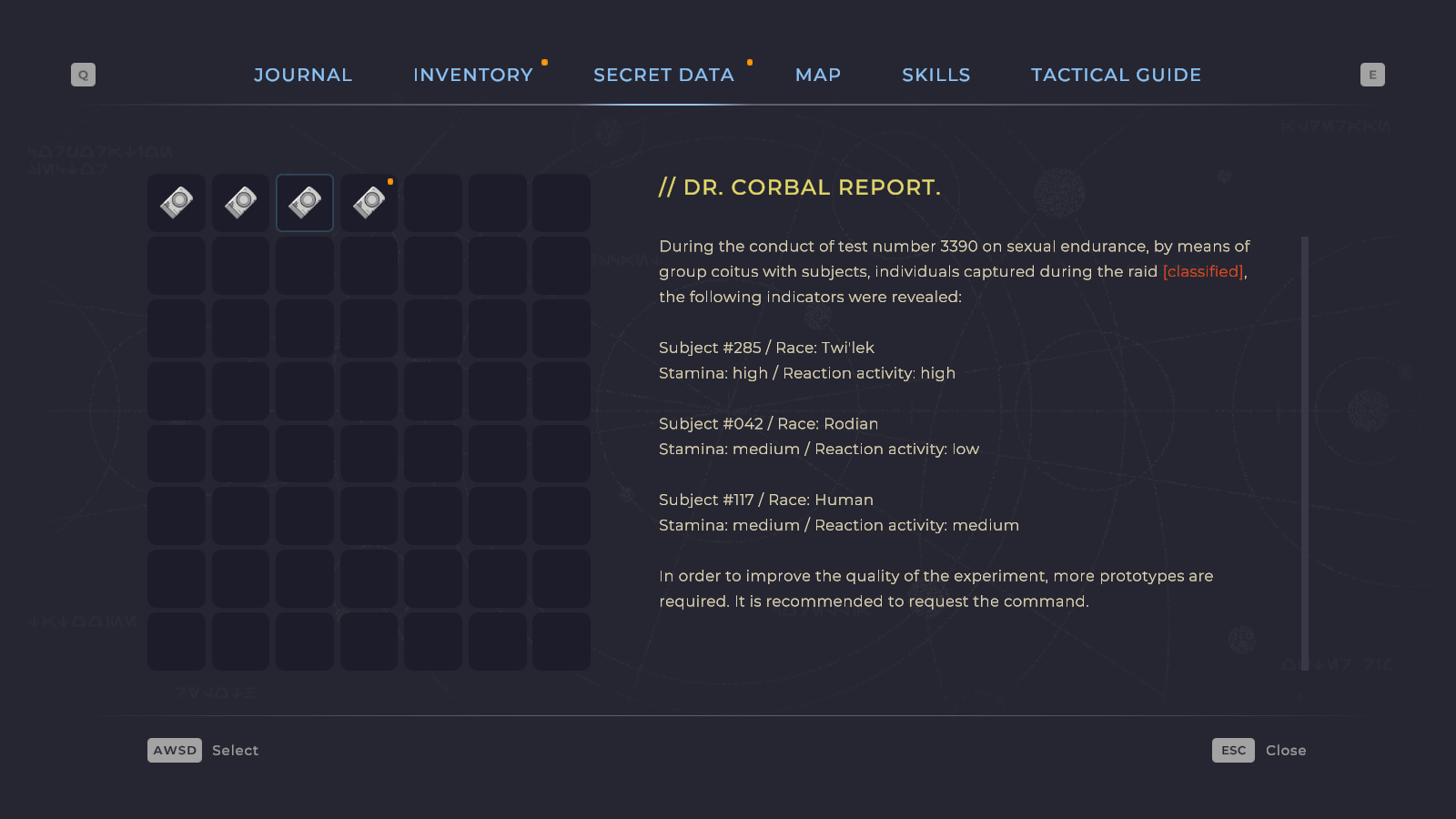Click the Subject #042 Rodian line
1456x819 pixels.
point(768,424)
